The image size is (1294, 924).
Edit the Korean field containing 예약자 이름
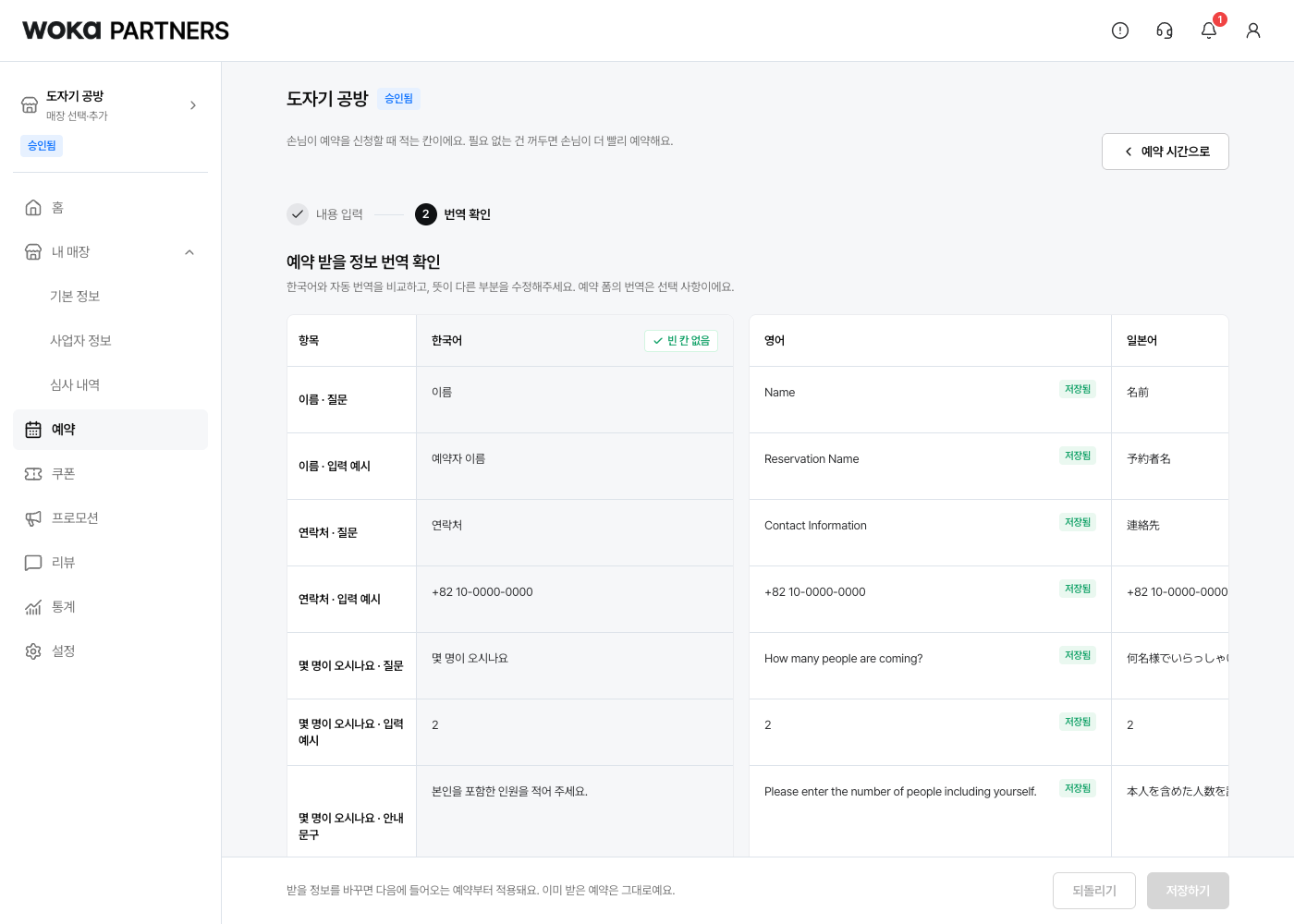point(575,467)
